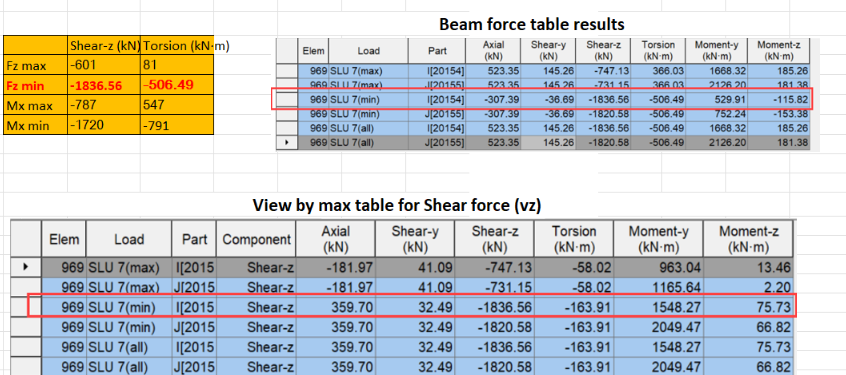Select the 2126.20 cell in last upper row
Image resolution: width=846 pixels, height=375 pixels.
716,142
